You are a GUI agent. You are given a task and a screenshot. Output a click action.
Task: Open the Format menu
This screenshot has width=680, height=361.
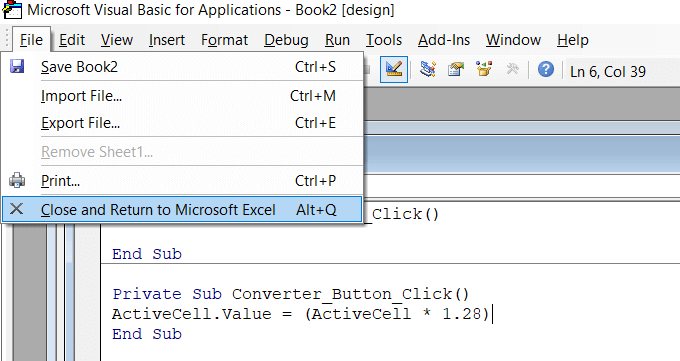(x=224, y=40)
